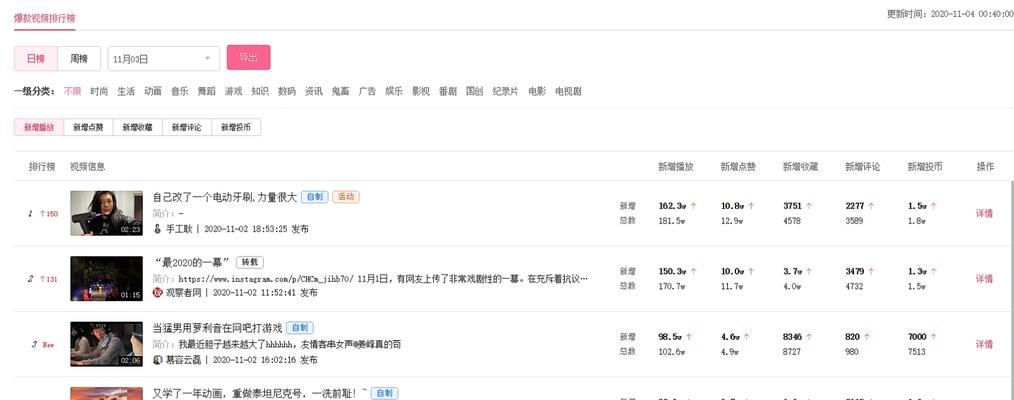Click the up arrow beside 98.5w
1014x400 pixels.
[689, 337]
